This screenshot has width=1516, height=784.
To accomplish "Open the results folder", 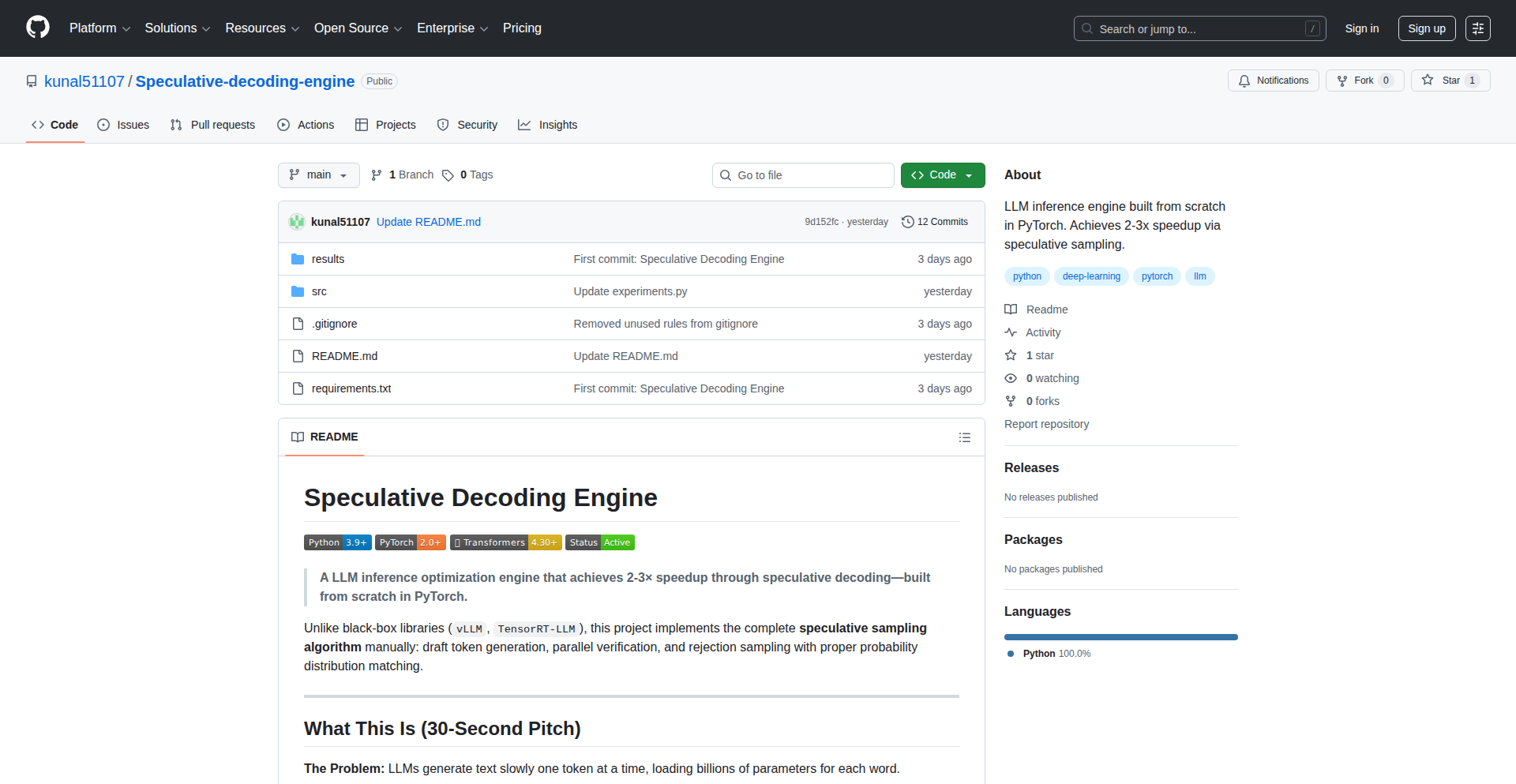I will point(328,259).
